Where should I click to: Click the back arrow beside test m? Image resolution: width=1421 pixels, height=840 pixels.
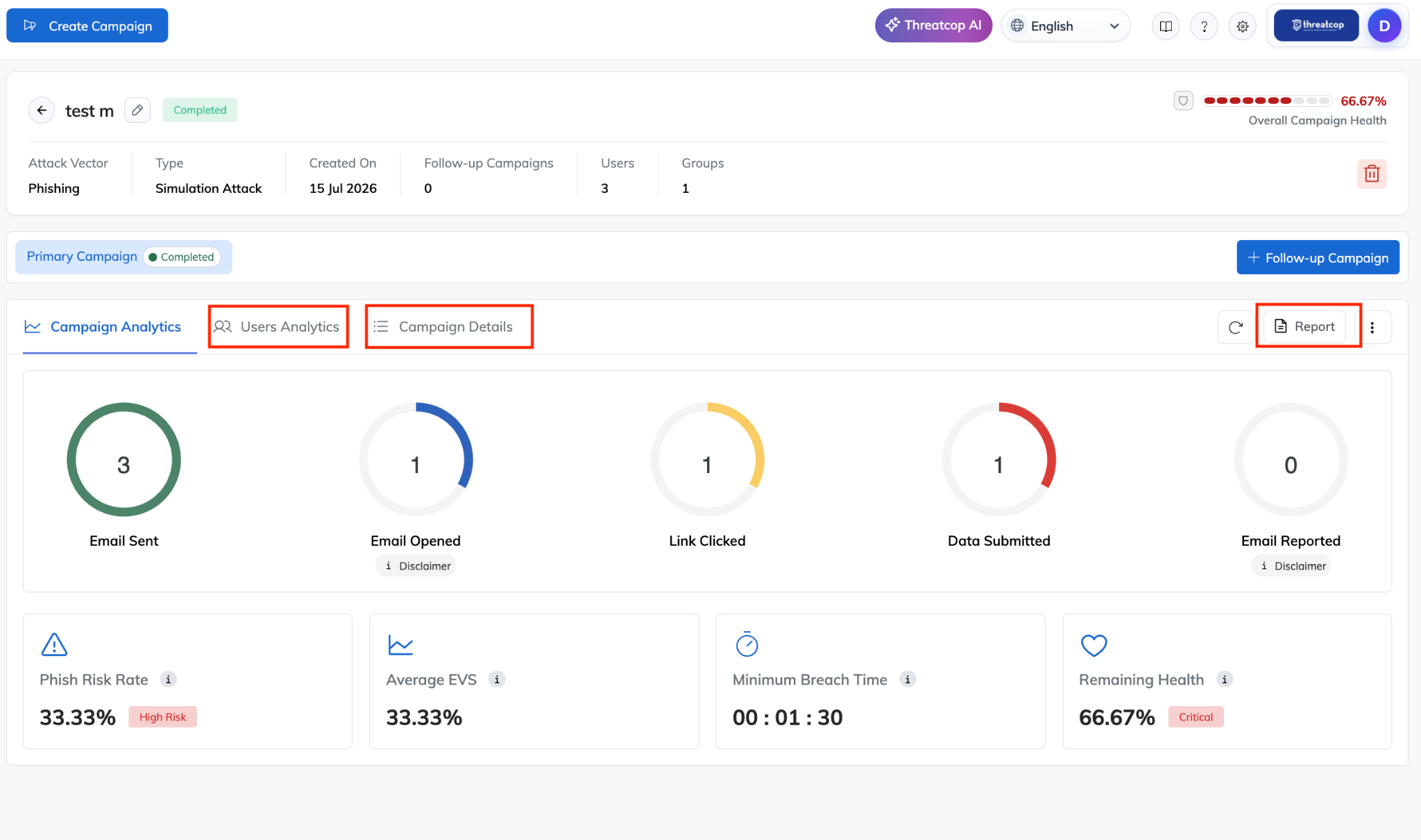point(42,110)
